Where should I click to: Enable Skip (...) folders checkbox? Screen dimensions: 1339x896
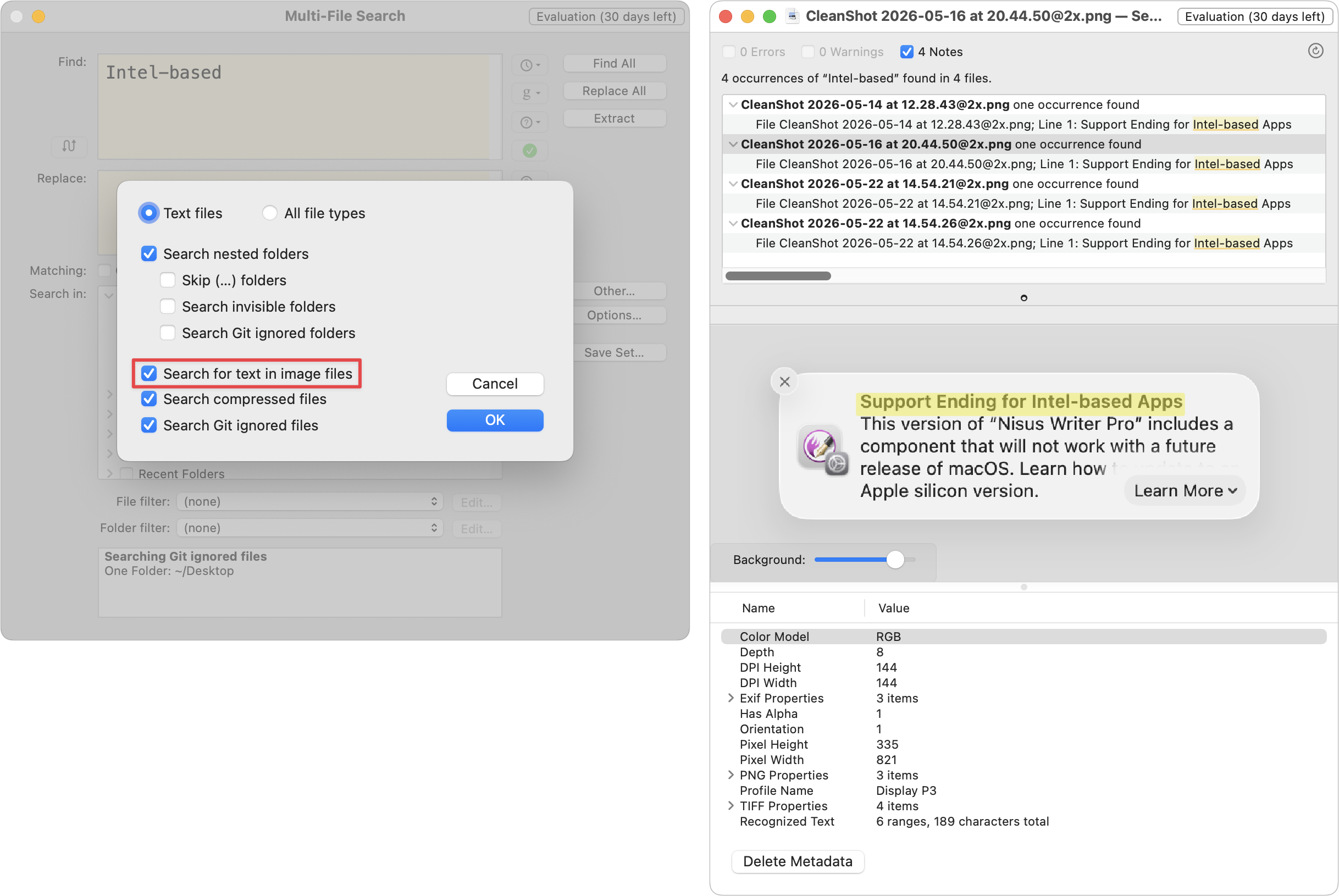click(167, 280)
